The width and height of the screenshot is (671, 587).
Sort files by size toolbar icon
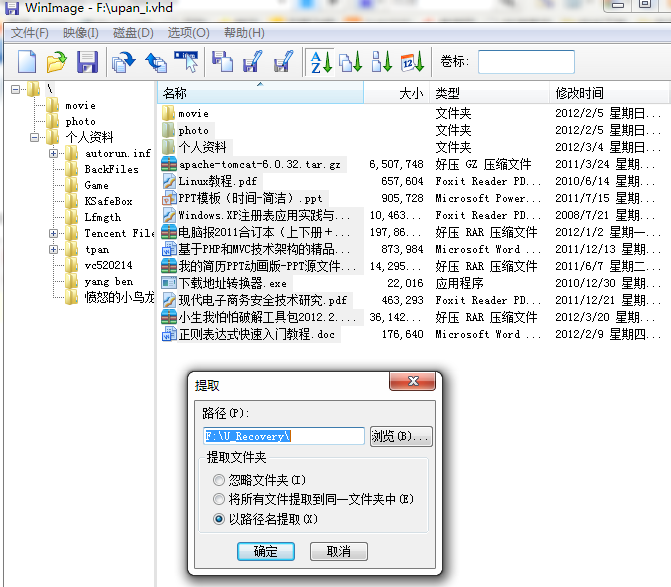pyautogui.click(x=382, y=62)
